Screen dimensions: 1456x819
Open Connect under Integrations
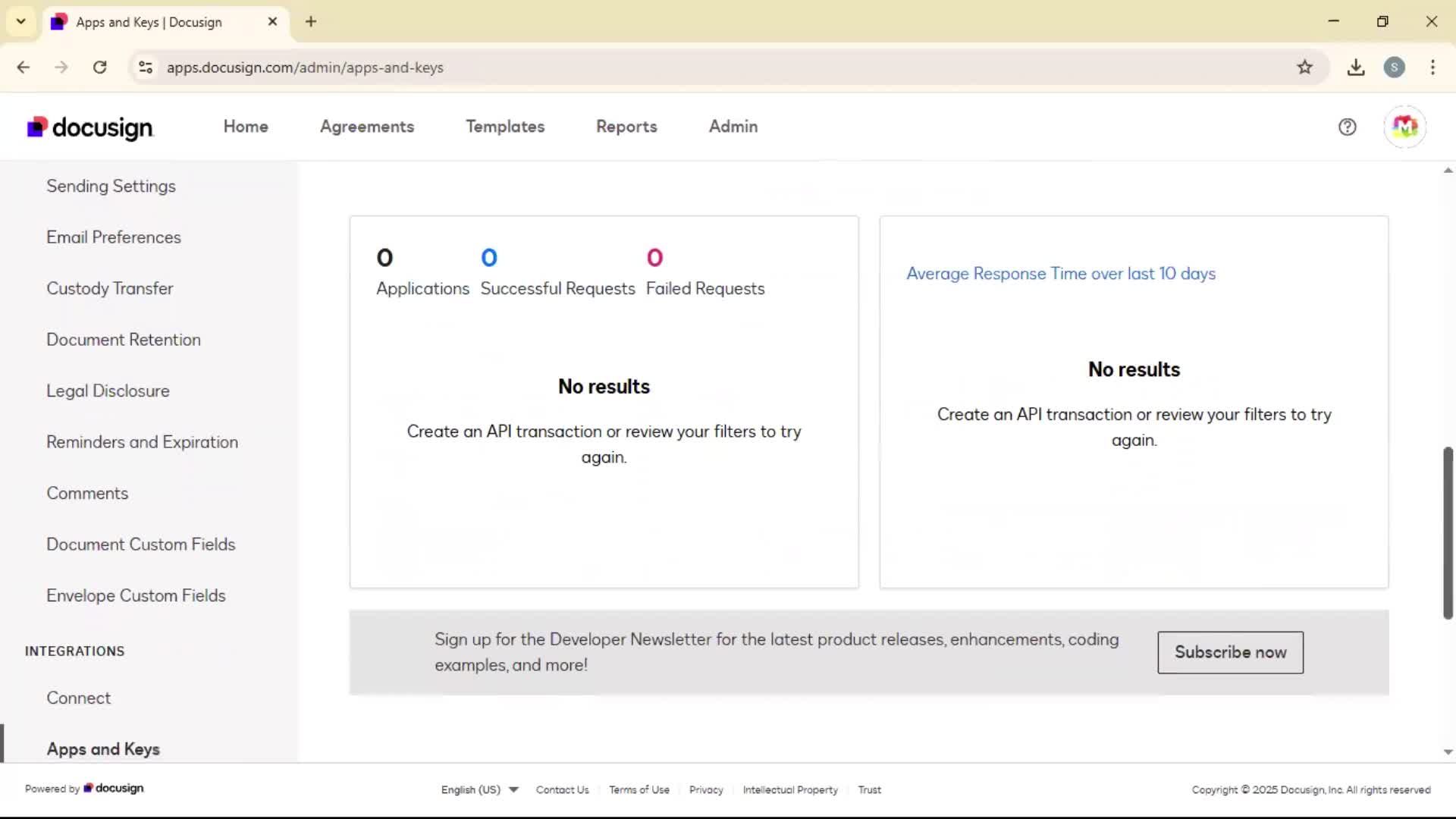tap(78, 698)
